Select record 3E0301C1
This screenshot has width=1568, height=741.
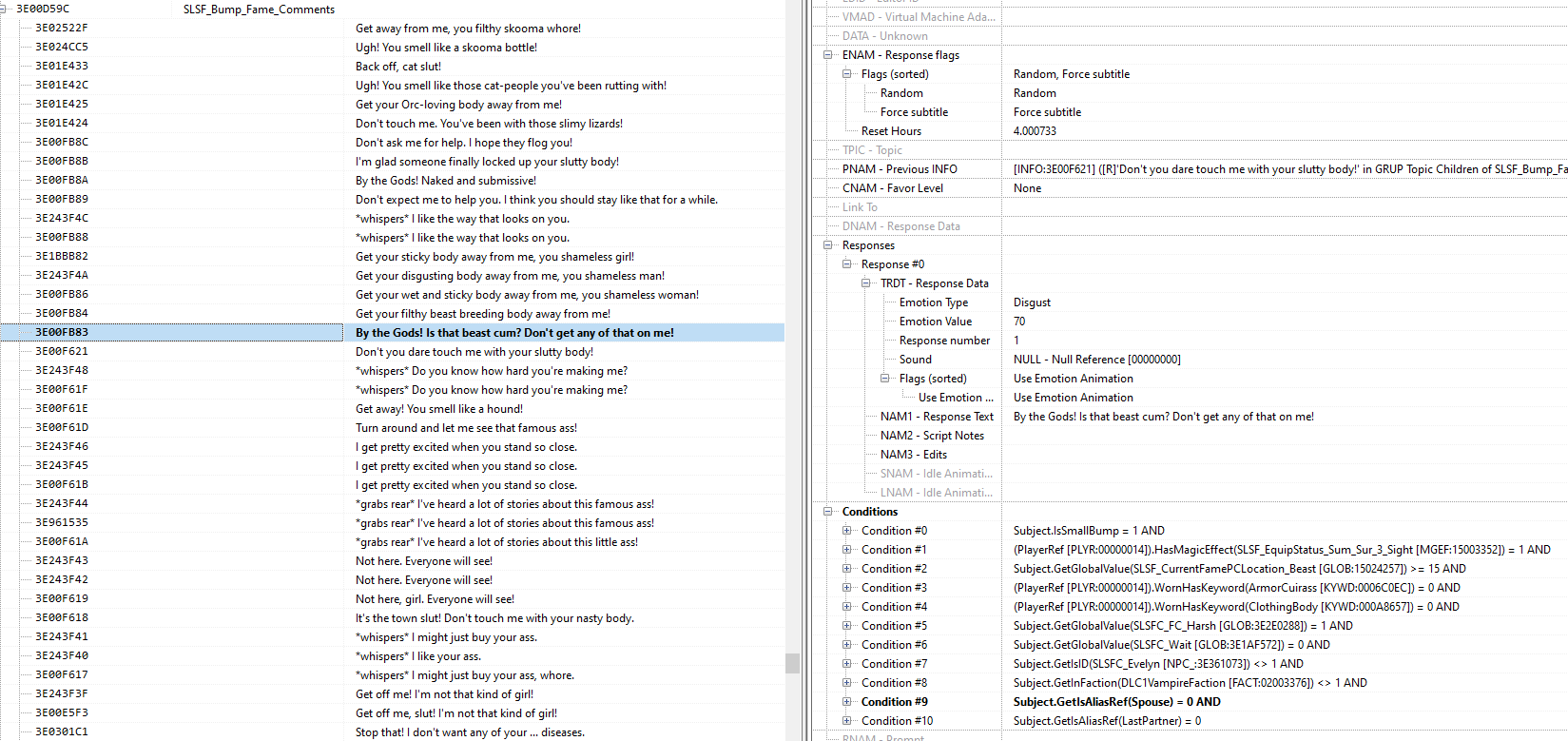[x=392, y=732]
